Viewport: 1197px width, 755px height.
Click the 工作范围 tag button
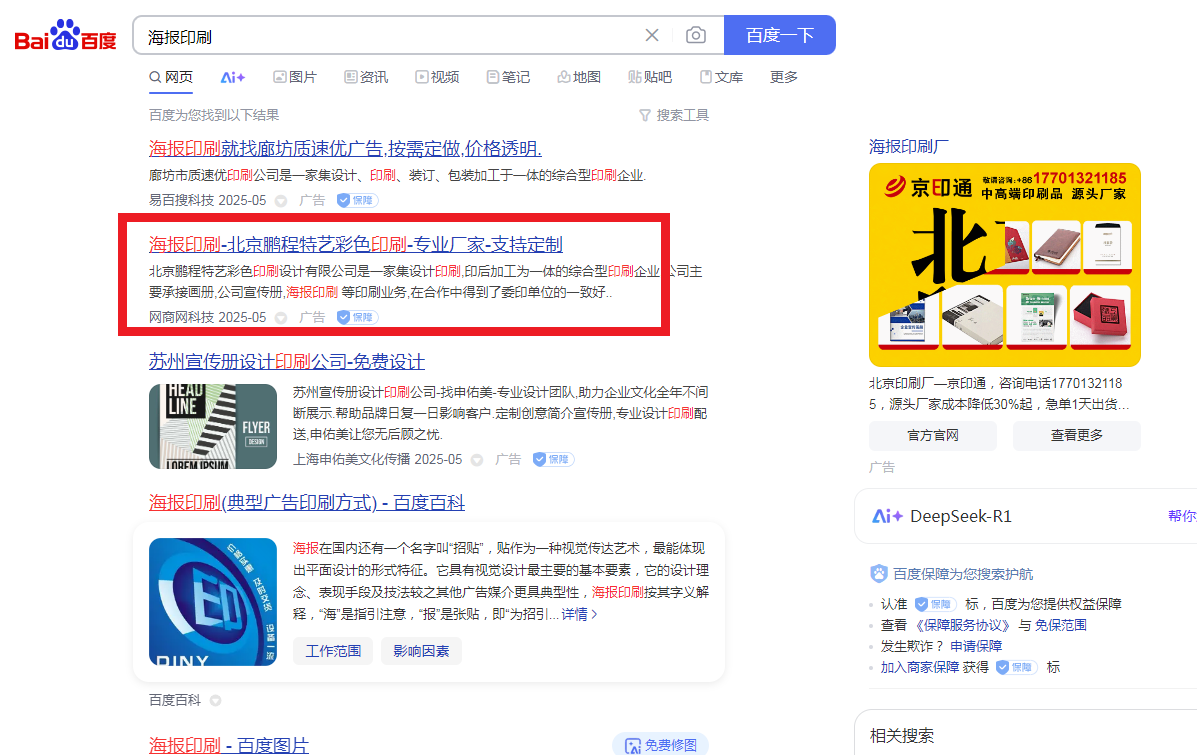point(333,651)
